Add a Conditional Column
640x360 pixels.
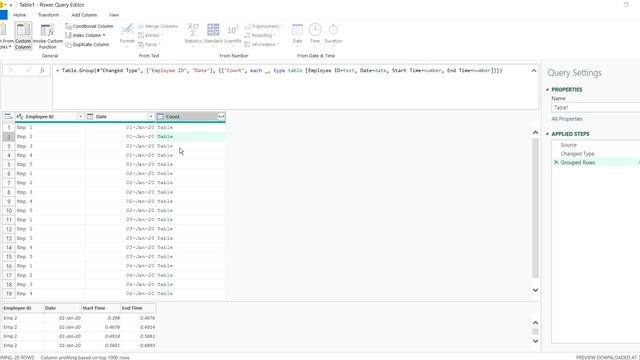pyautogui.click(x=89, y=26)
